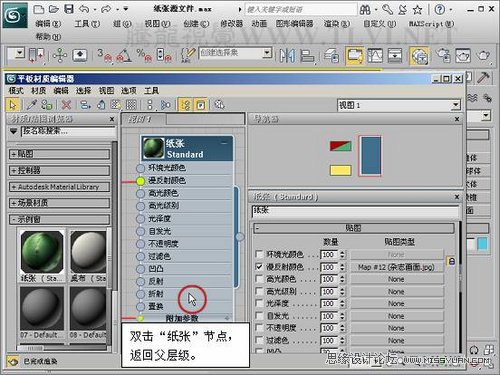
Task: Click the None button for 光泽度
Action: (x=397, y=304)
